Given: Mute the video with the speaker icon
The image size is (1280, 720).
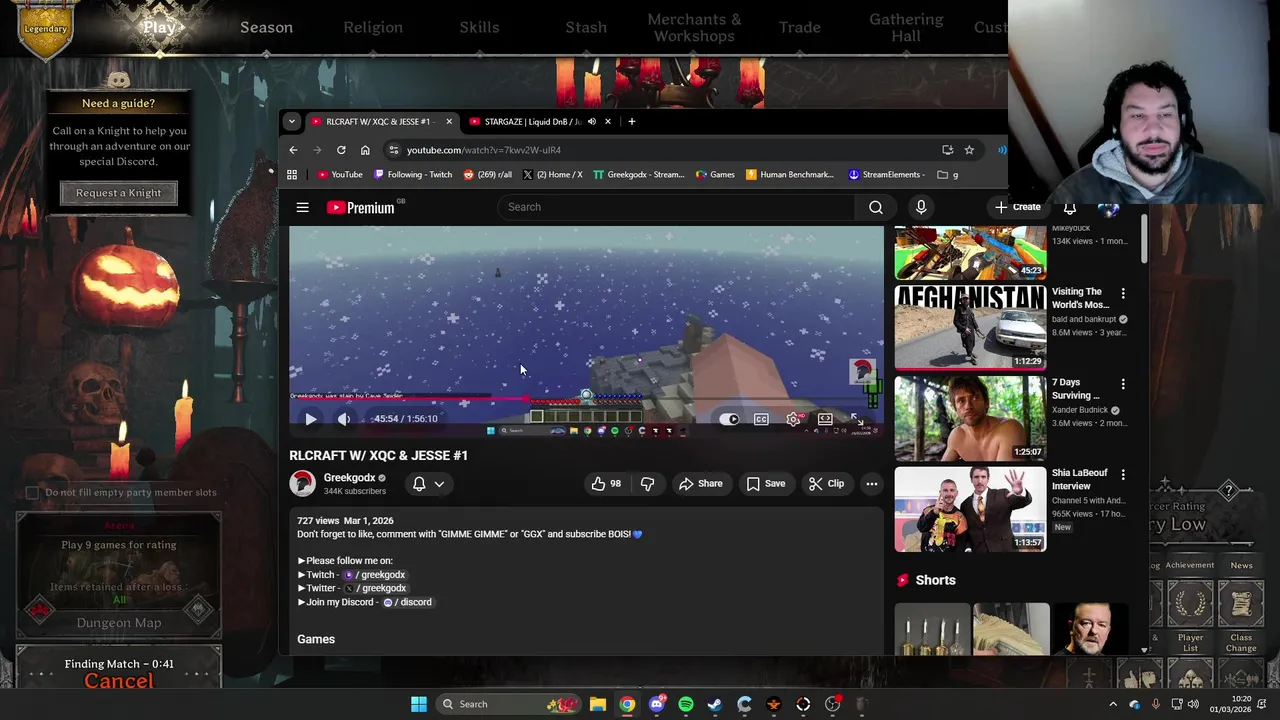Looking at the screenshot, I should pos(343,419).
